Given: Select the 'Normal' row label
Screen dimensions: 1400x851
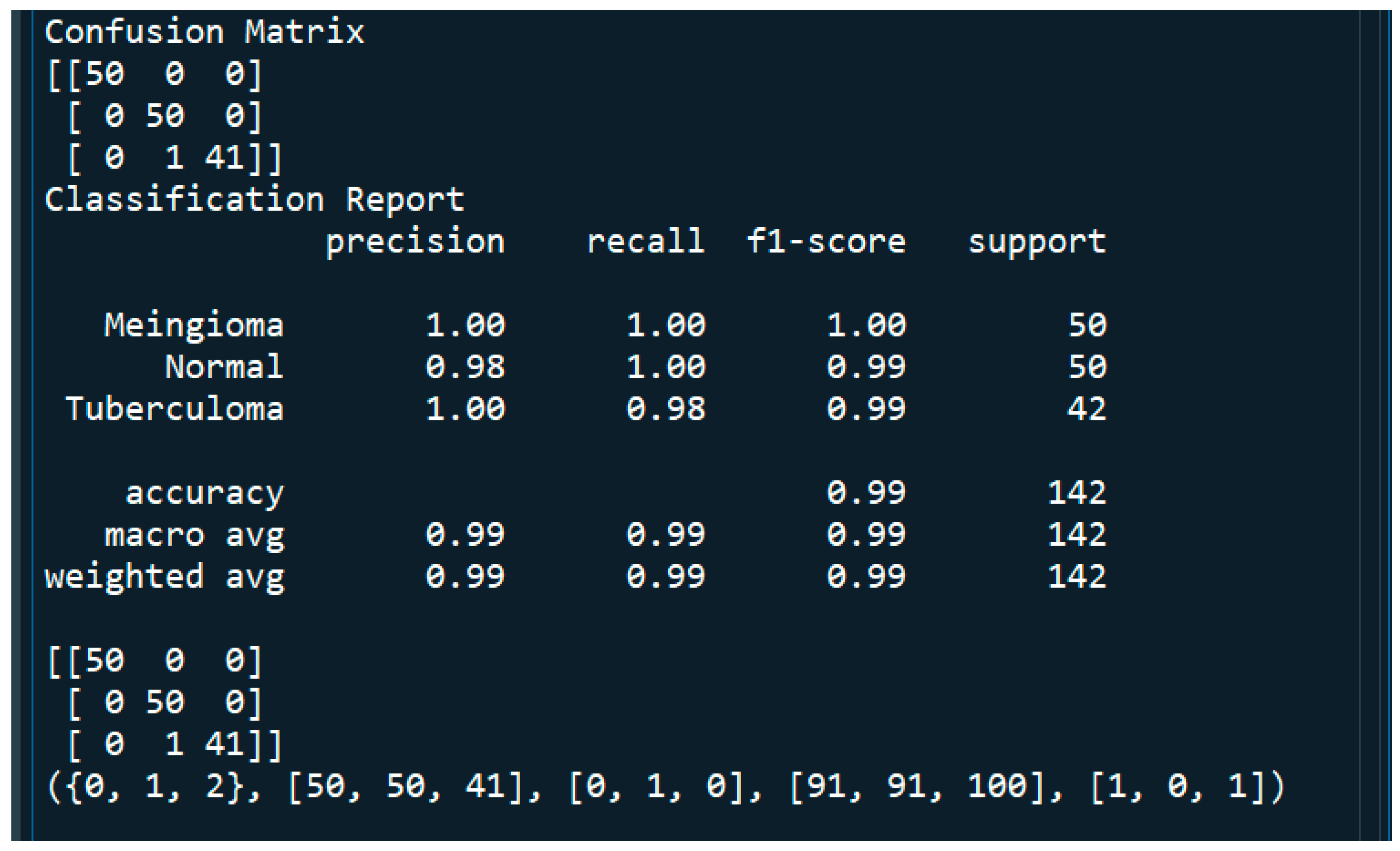Looking at the screenshot, I should (224, 367).
